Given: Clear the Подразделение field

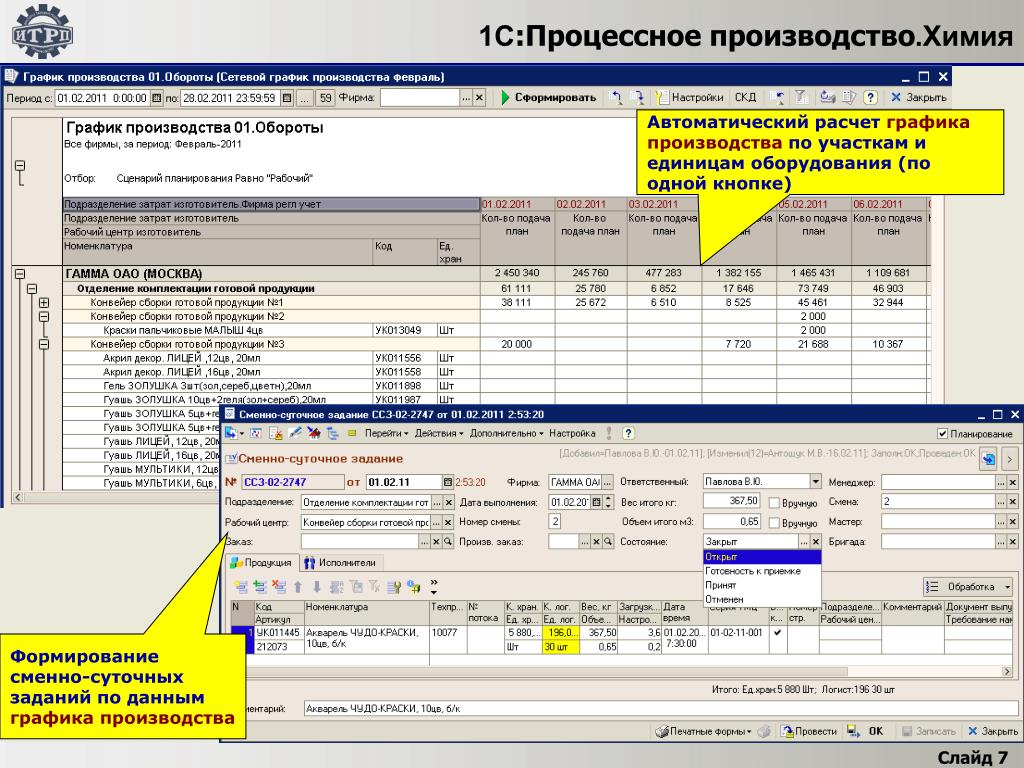Looking at the screenshot, I should (x=448, y=502).
